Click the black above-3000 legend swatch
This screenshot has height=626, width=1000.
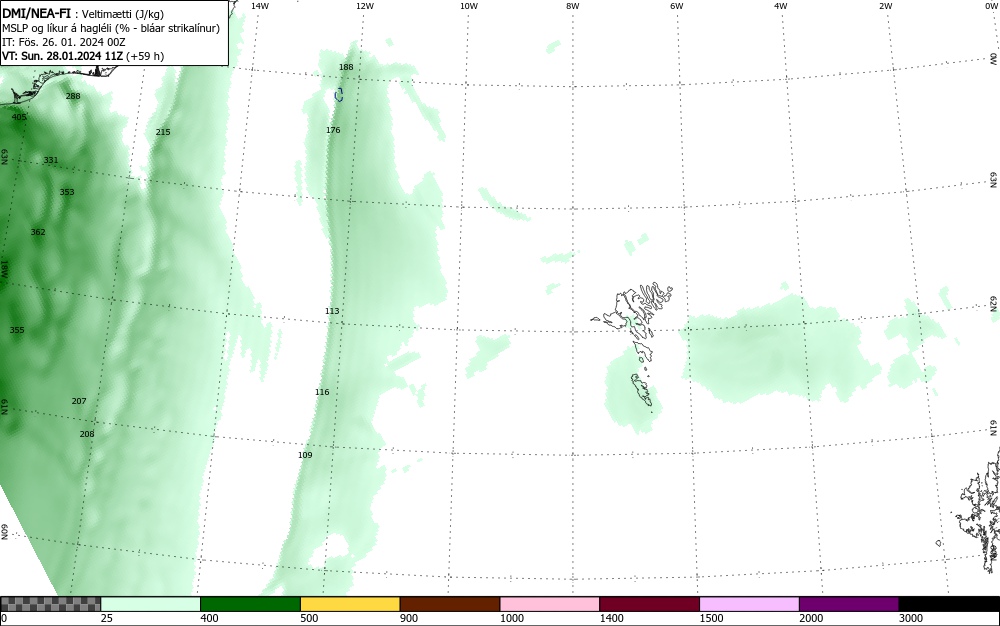click(949, 604)
